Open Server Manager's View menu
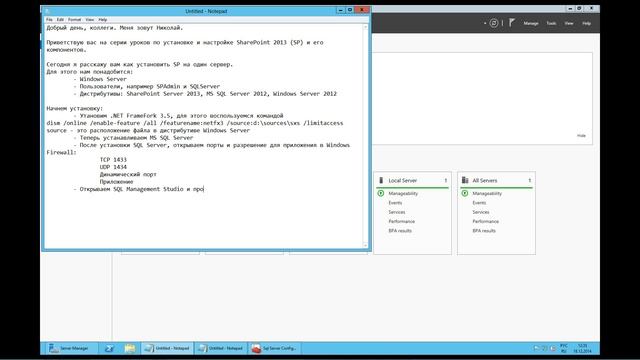 point(569,23)
